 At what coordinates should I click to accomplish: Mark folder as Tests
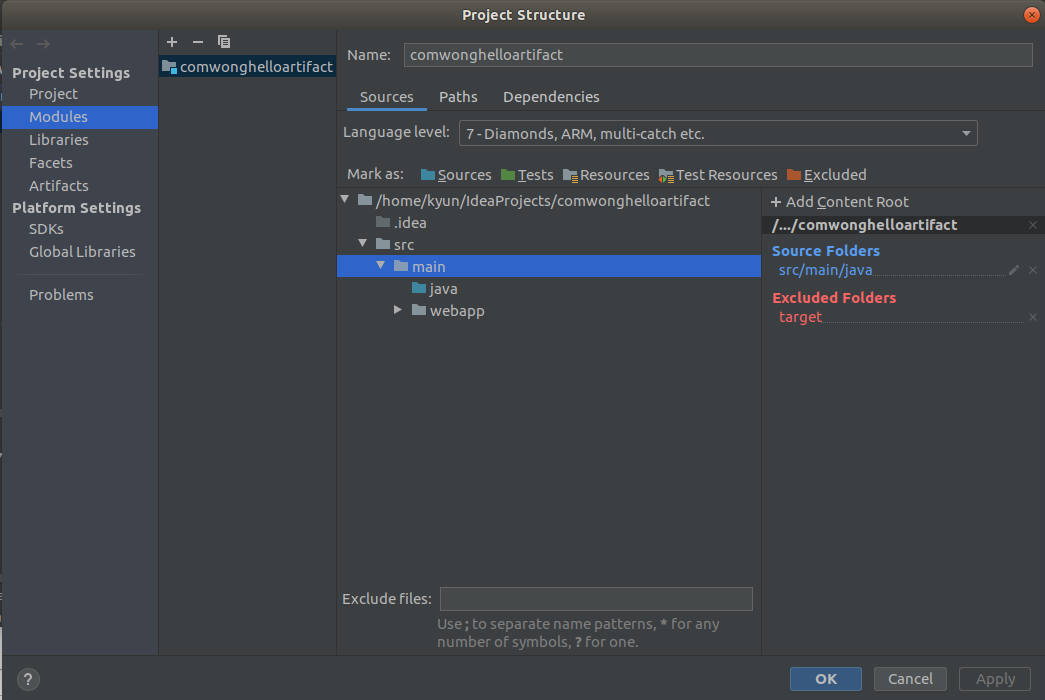(527, 175)
